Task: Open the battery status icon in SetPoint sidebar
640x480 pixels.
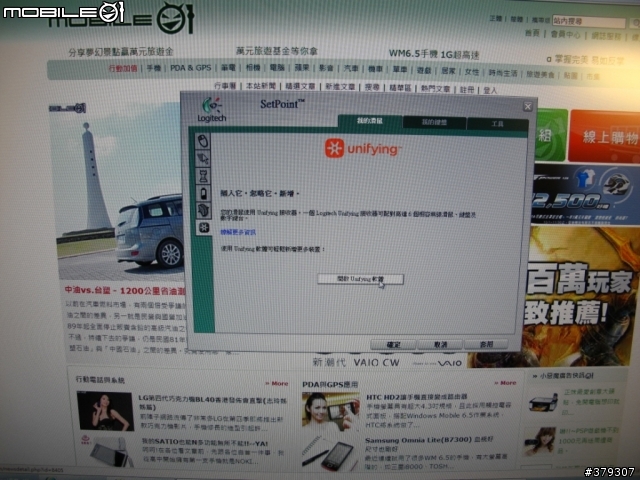Action: click(x=203, y=193)
